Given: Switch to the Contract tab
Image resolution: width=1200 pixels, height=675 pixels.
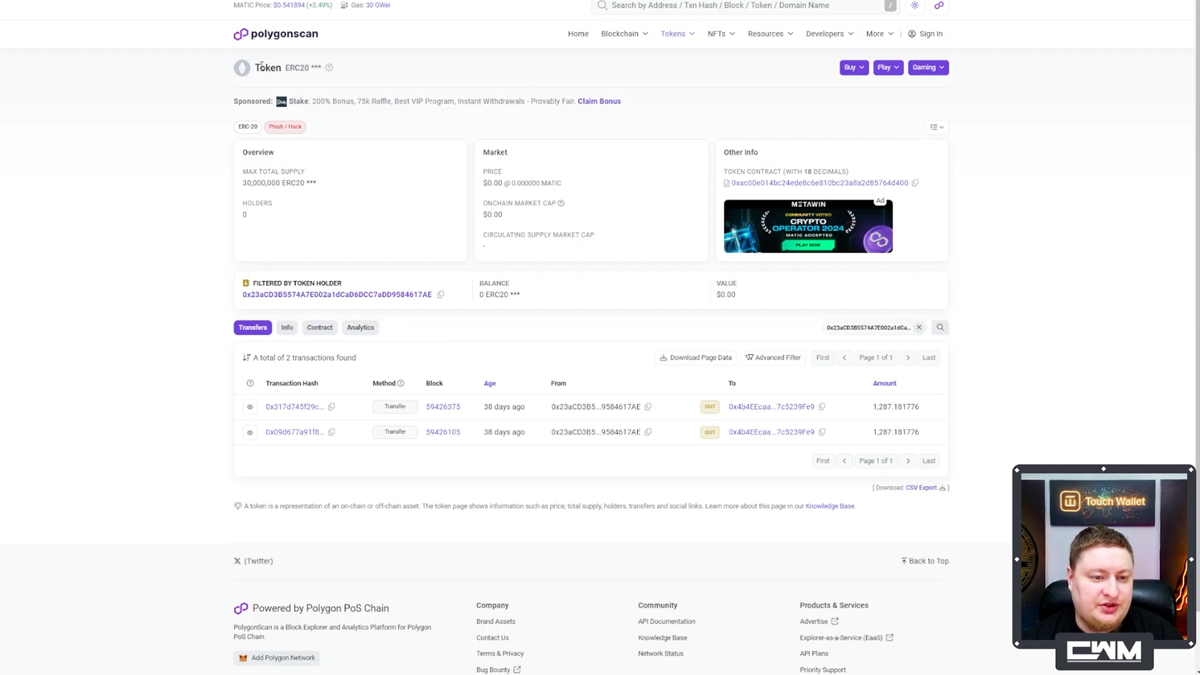Looking at the screenshot, I should 320,327.
